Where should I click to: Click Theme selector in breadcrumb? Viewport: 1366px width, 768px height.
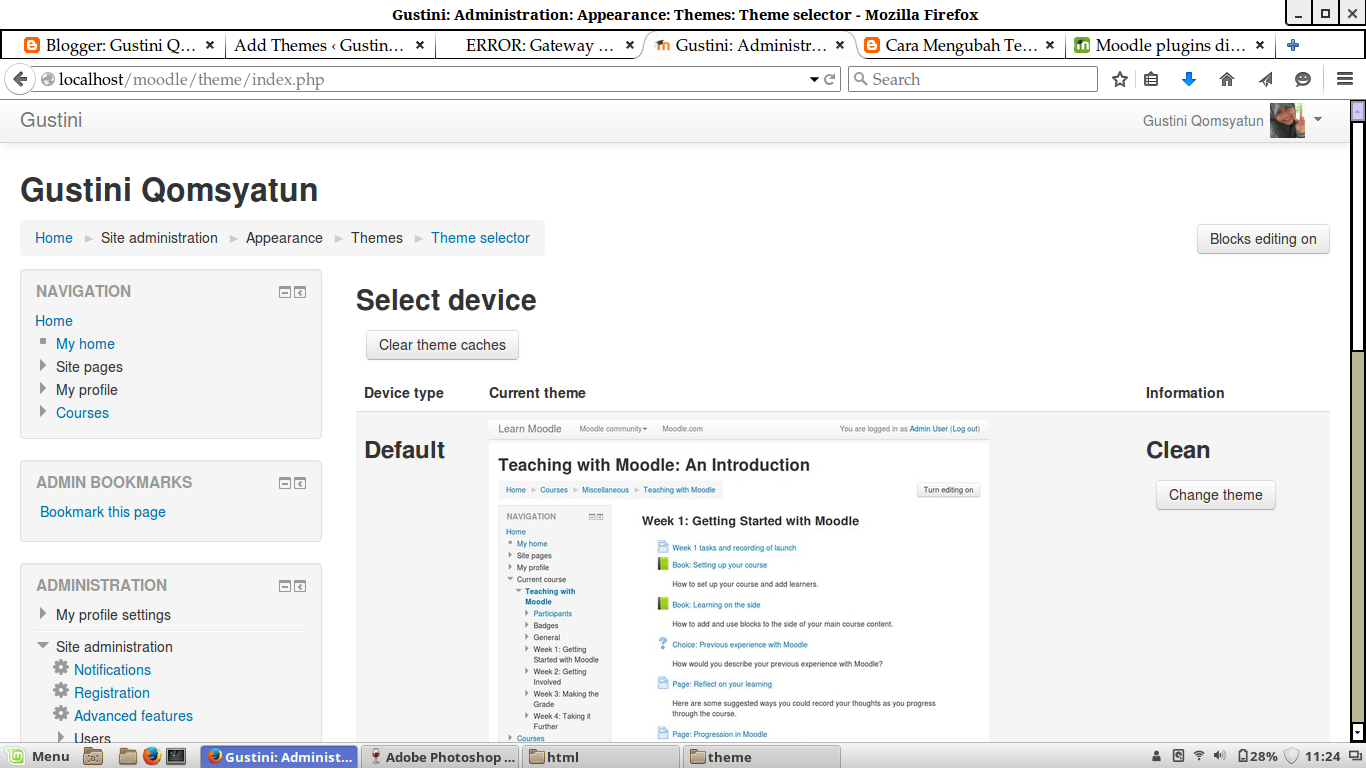(480, 238)
